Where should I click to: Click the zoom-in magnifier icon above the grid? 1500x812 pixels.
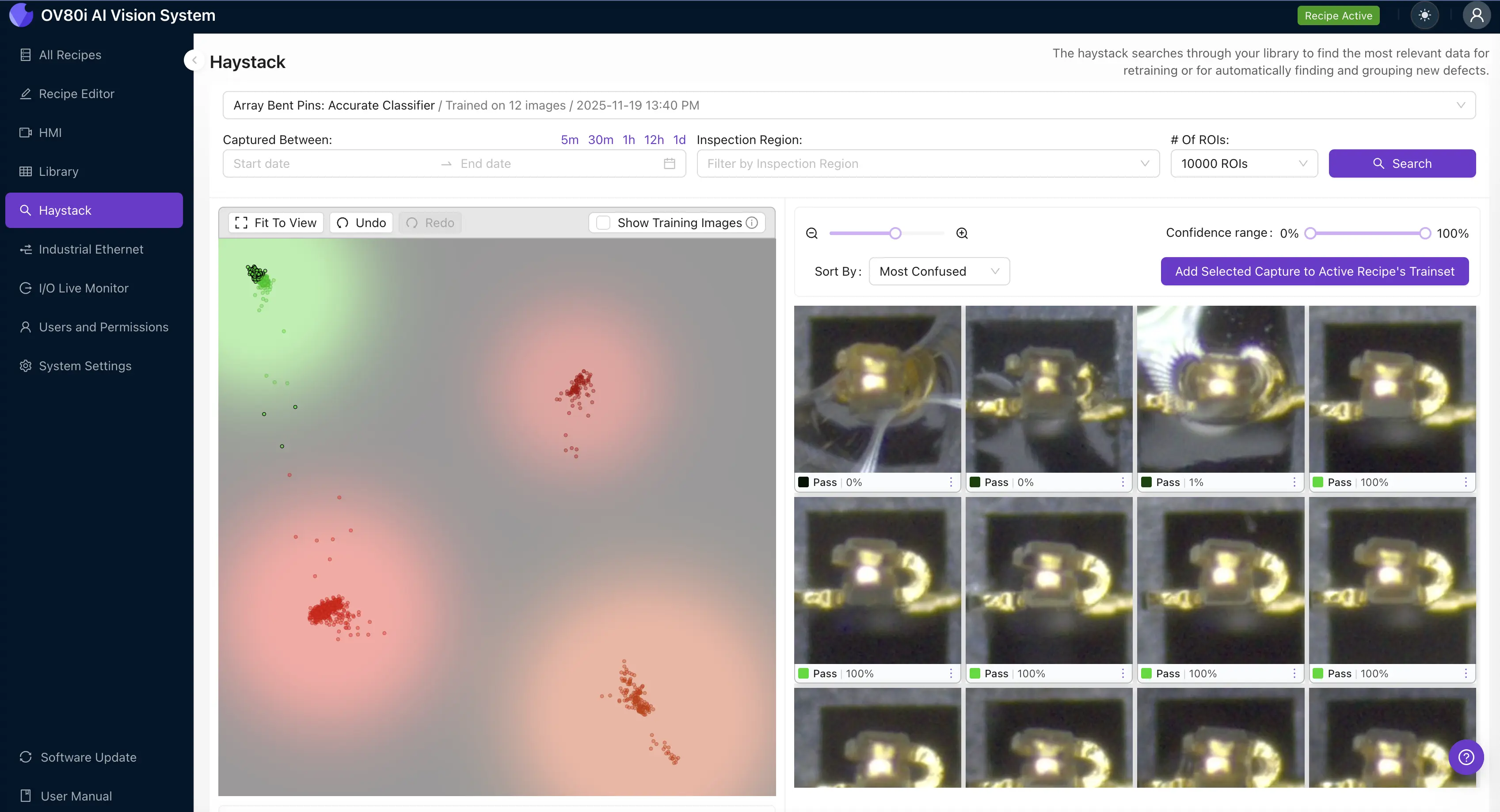(962, 233)
